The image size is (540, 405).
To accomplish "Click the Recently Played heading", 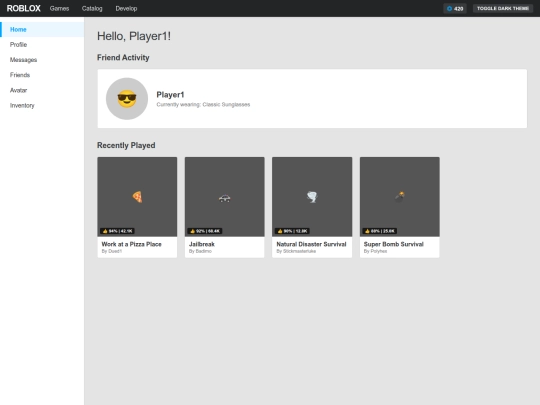I will 126,145.
